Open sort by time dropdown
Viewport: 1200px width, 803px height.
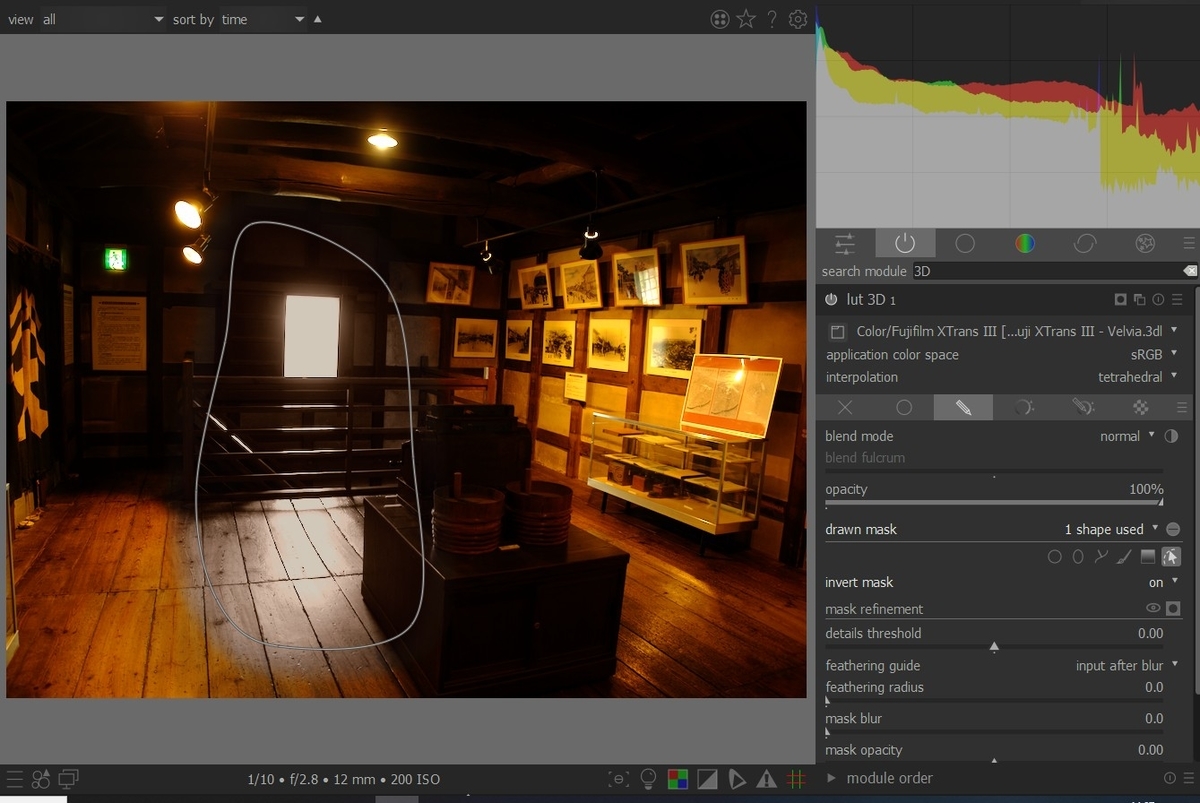coord(264,19)
